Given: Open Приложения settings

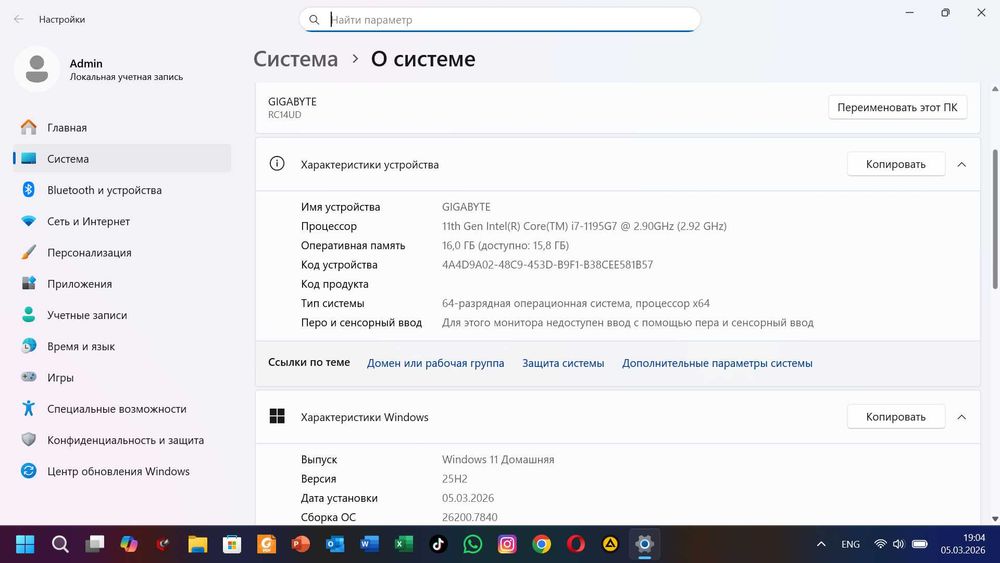Looking at the screenshot, I should (x=122, y=284).
